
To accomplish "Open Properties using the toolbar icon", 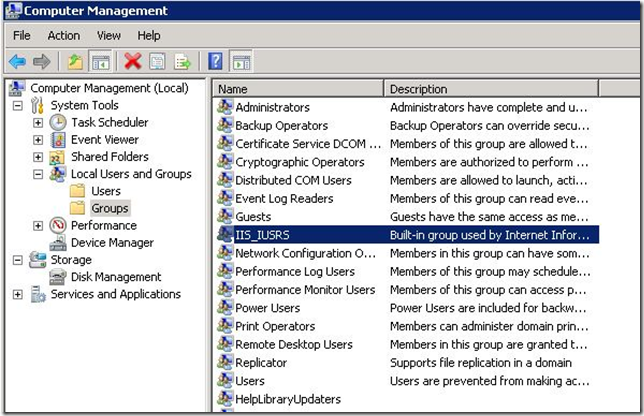I will pos(157,61).
